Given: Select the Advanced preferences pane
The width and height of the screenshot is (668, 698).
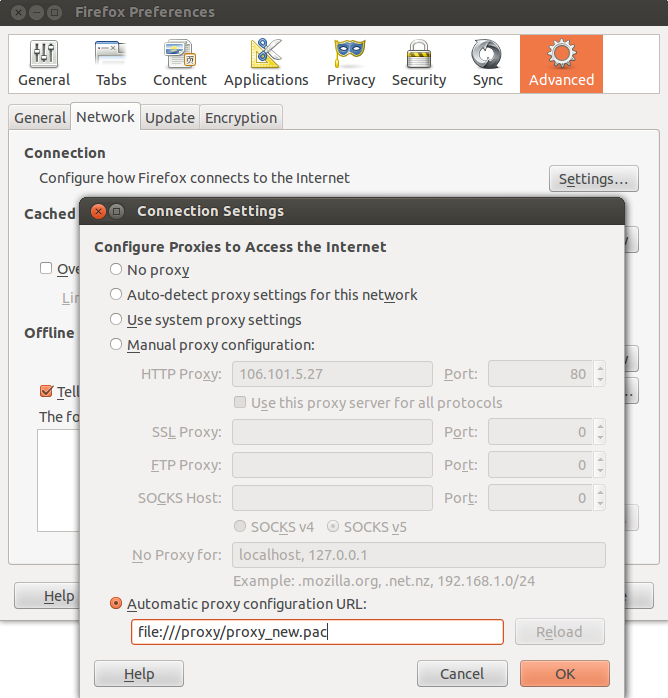Looking at the screenshot, I should 561,64.
